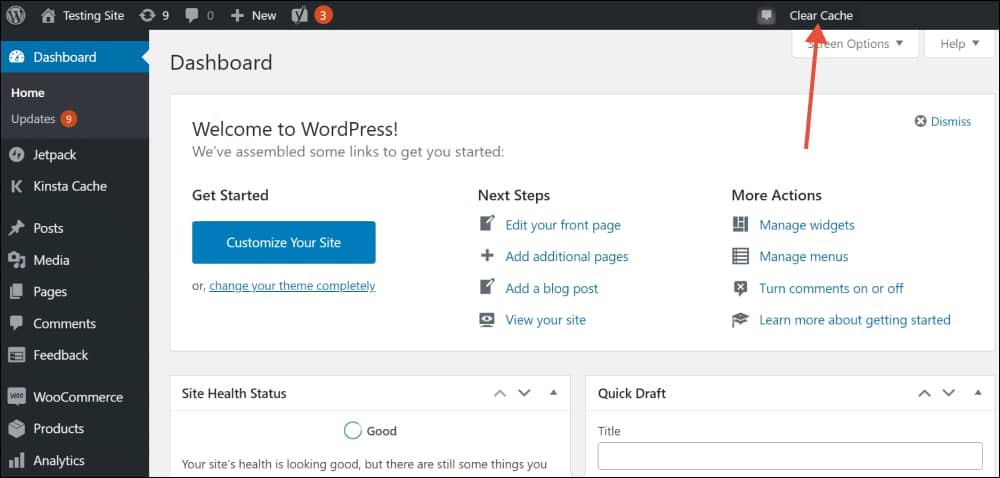Open the Dashboard menu item
The width and height of the screenshot is (1000, 478).
pyautogui.click(x=74, y=57)
